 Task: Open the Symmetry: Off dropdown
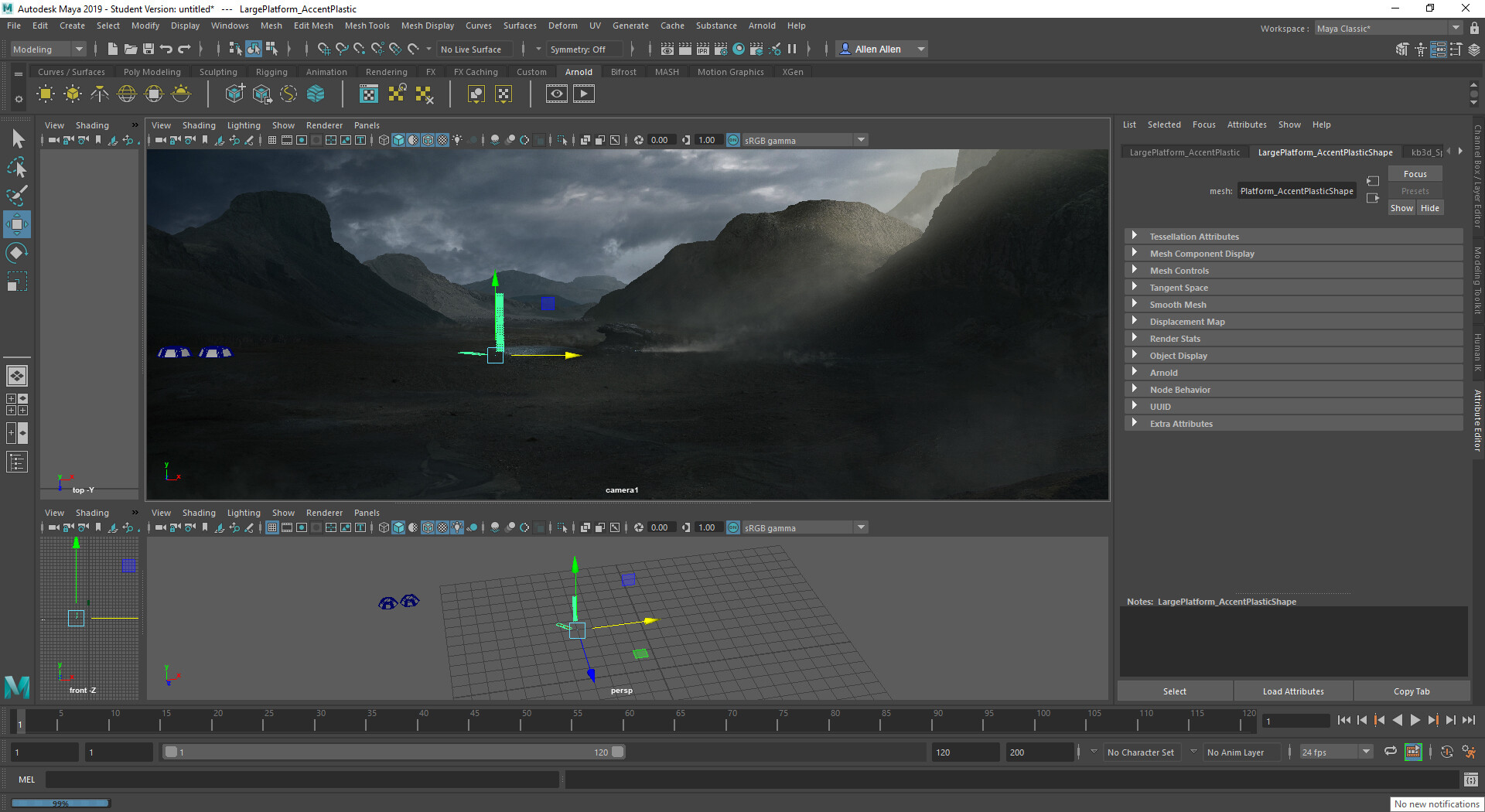click(585, 49)
